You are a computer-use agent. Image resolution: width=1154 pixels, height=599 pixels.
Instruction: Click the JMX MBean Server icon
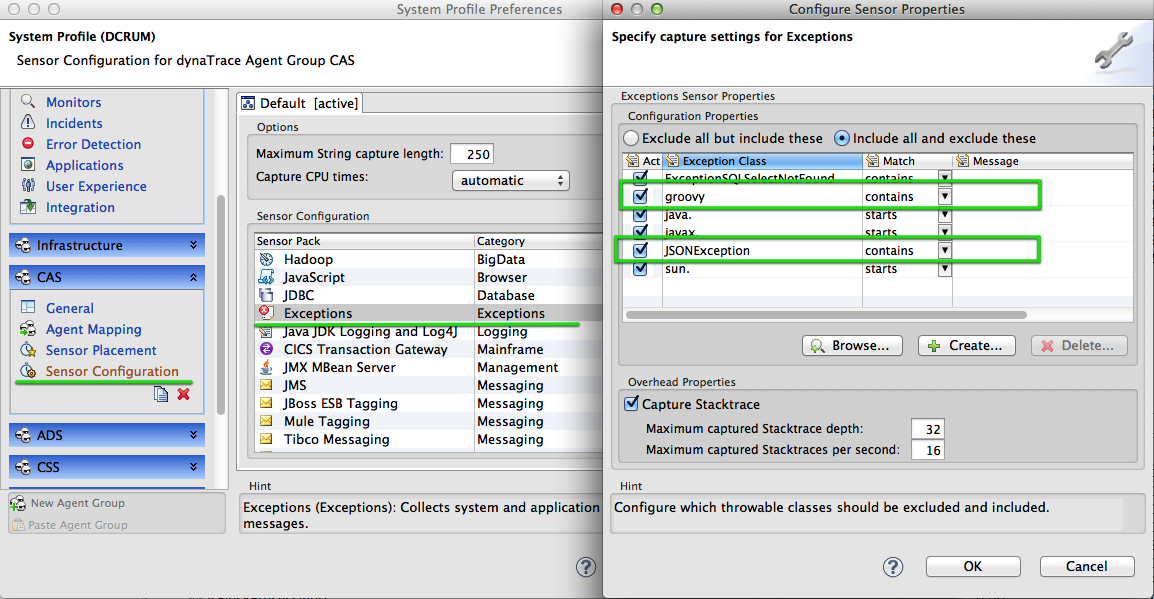pyautogui.click(x=266, y=367)
